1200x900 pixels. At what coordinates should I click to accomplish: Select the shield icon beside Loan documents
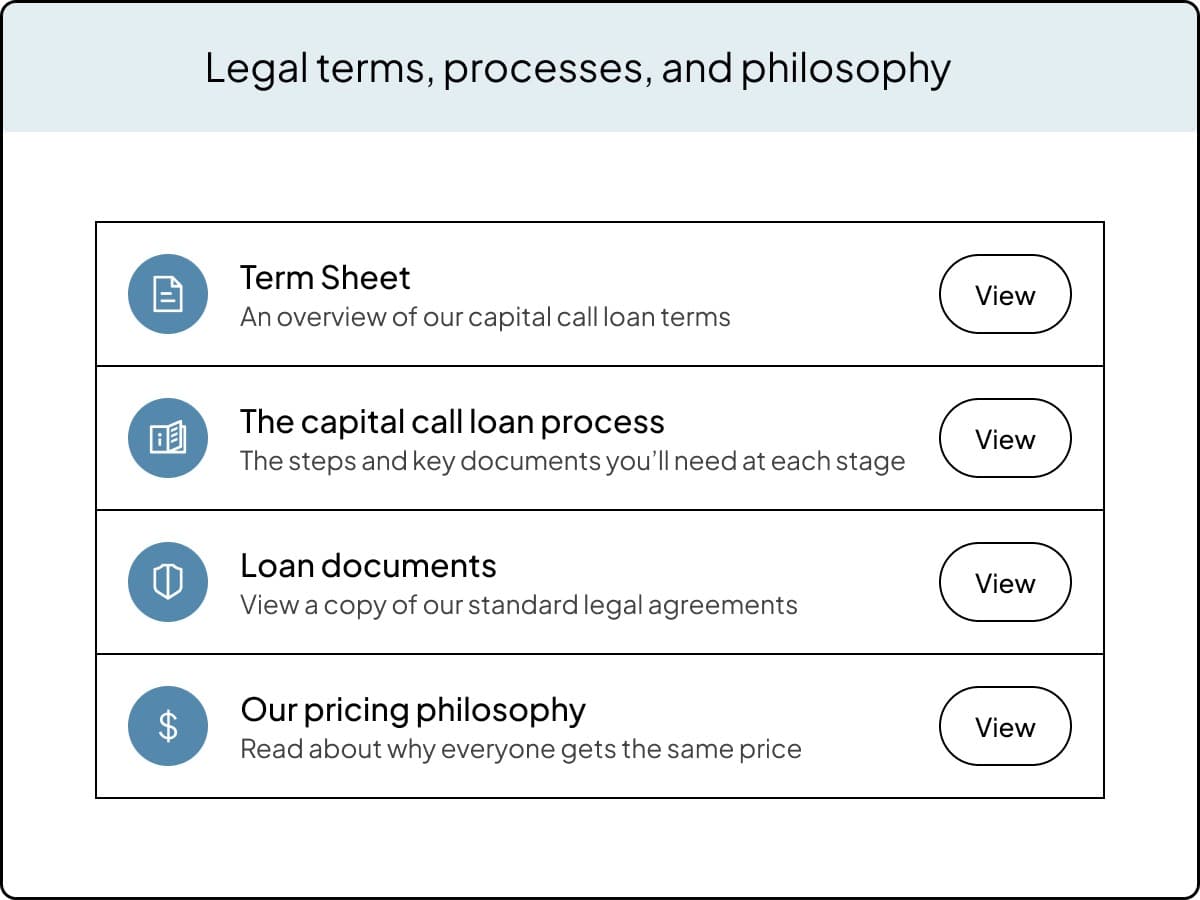(x=167, y=582)
